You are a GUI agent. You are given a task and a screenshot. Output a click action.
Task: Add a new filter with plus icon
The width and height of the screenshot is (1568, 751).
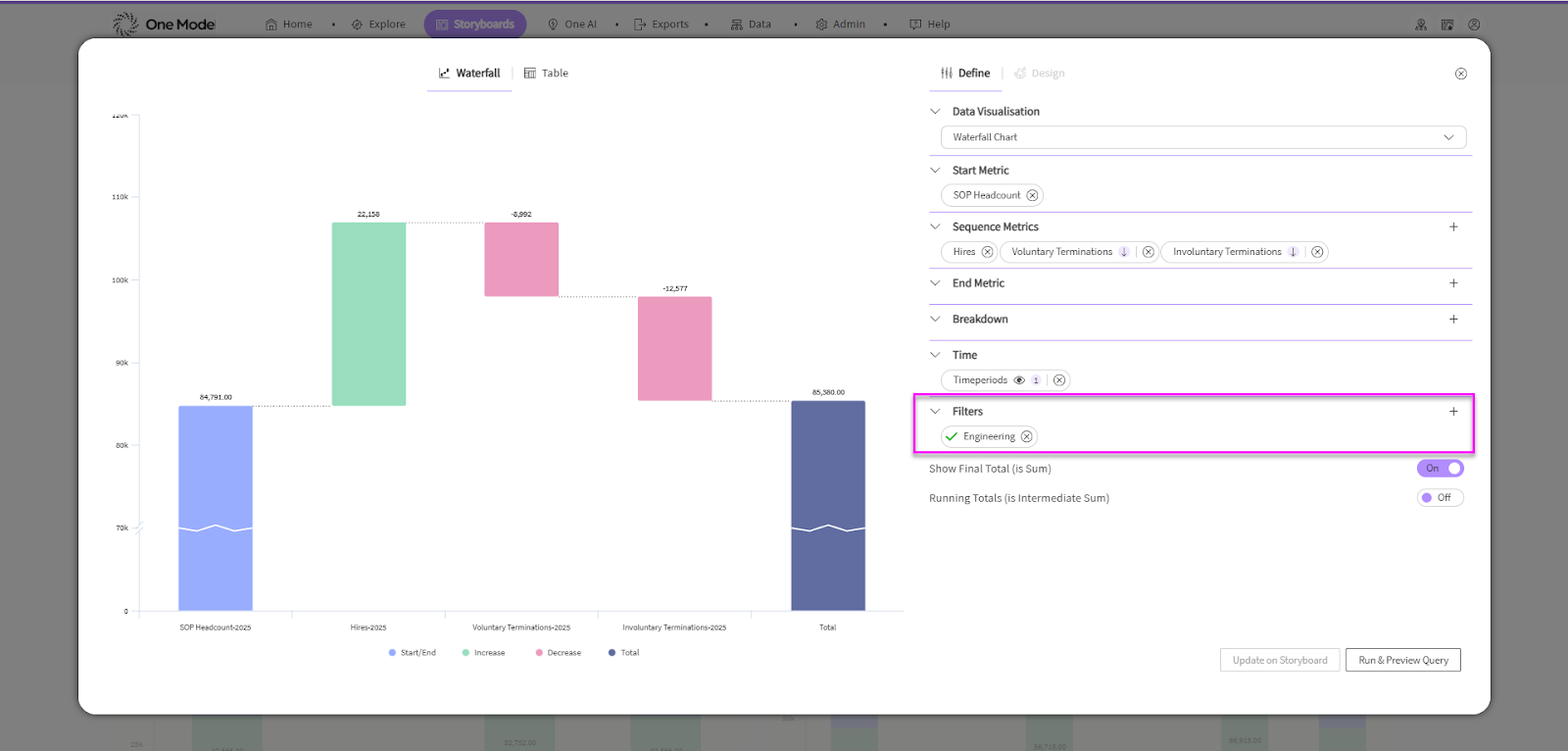pyautogui.click(x=1453, y=412)
